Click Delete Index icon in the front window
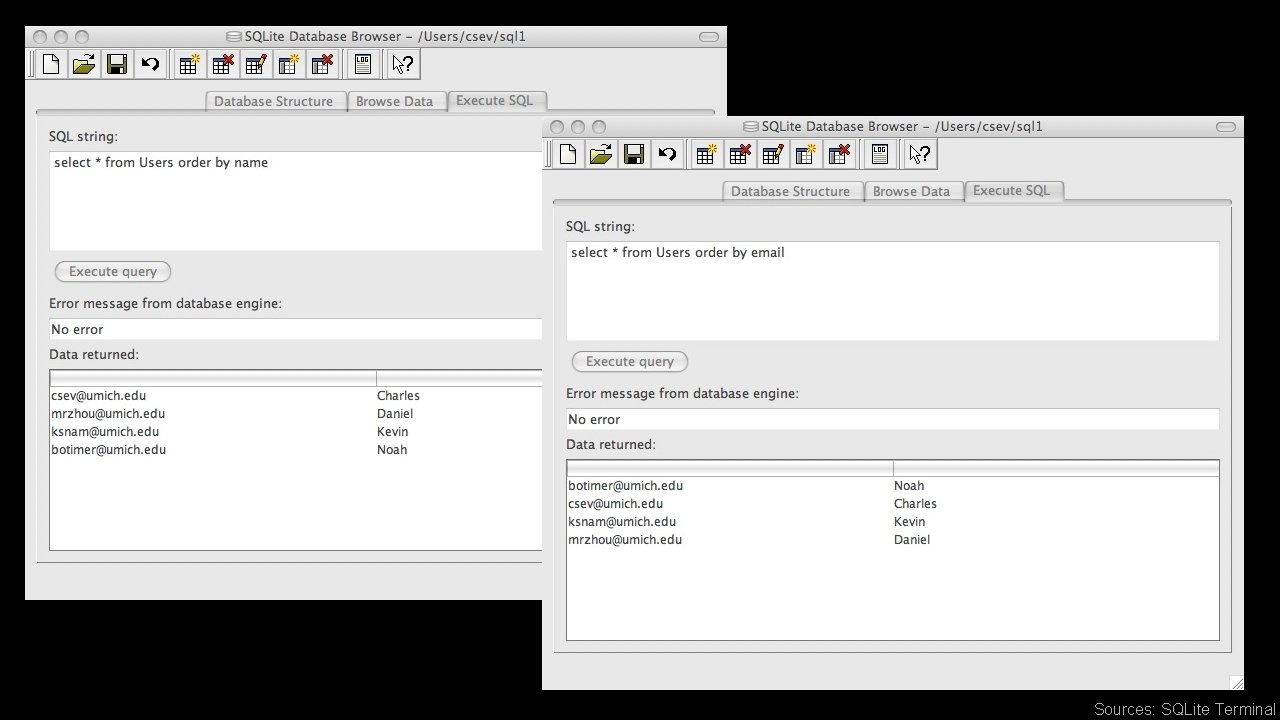 tap(839, 154)
